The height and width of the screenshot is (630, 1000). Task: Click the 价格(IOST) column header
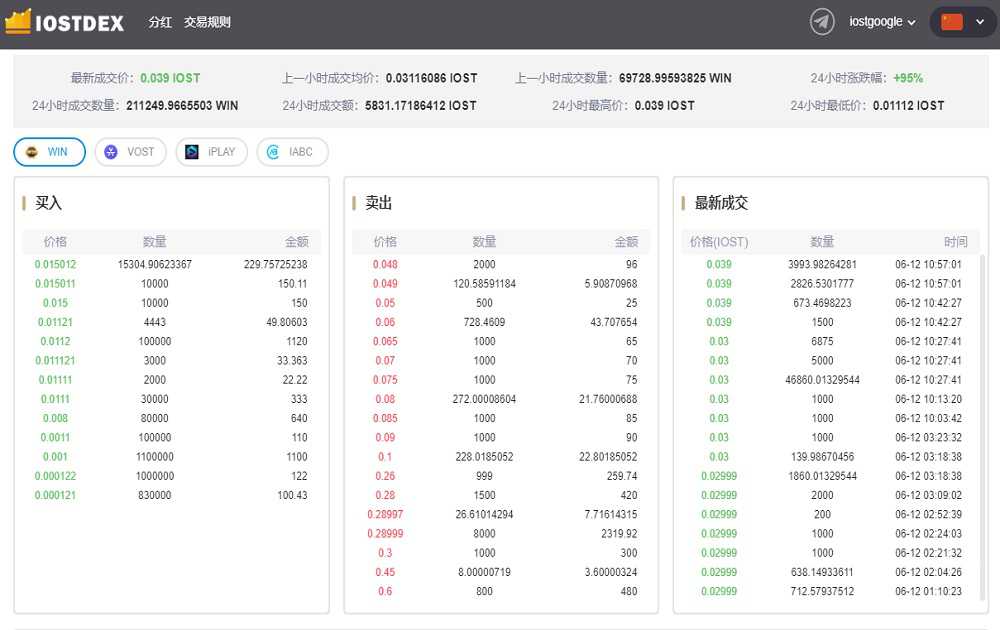719,242
